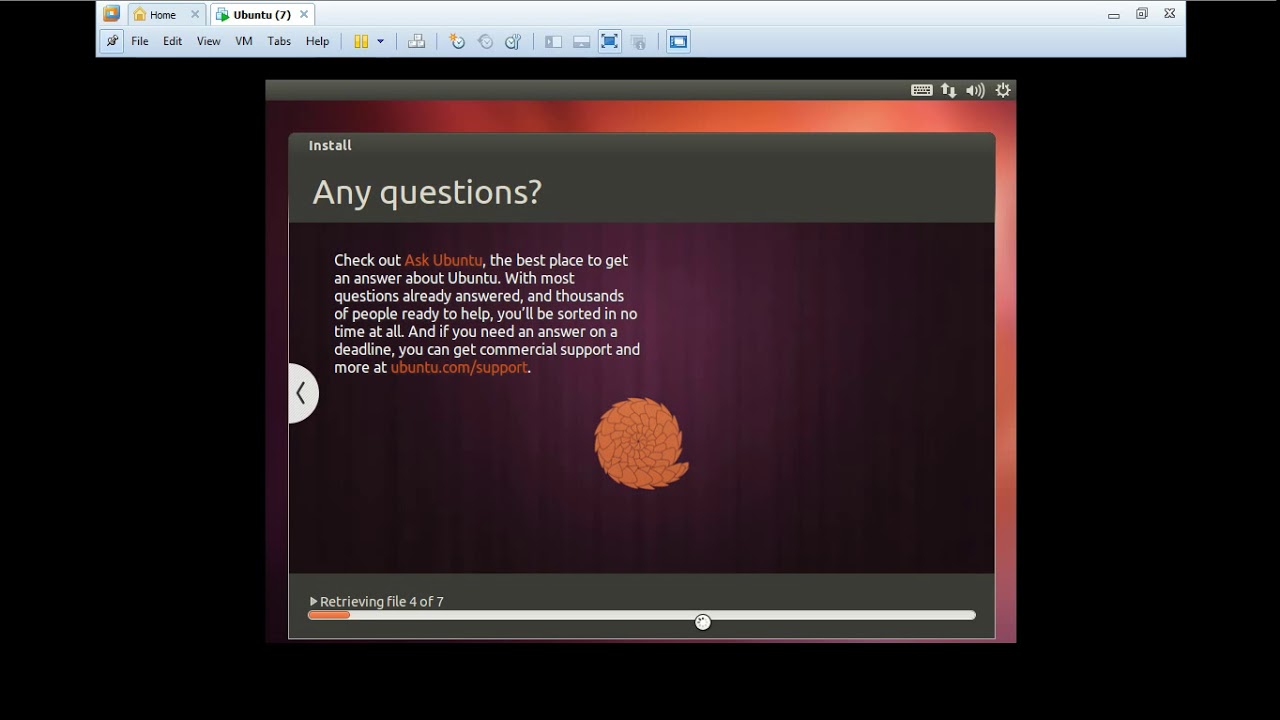Send Ctrl+Alt+Del to the VM
This screenshot has width=1280, height=720.
coord(417,41)
